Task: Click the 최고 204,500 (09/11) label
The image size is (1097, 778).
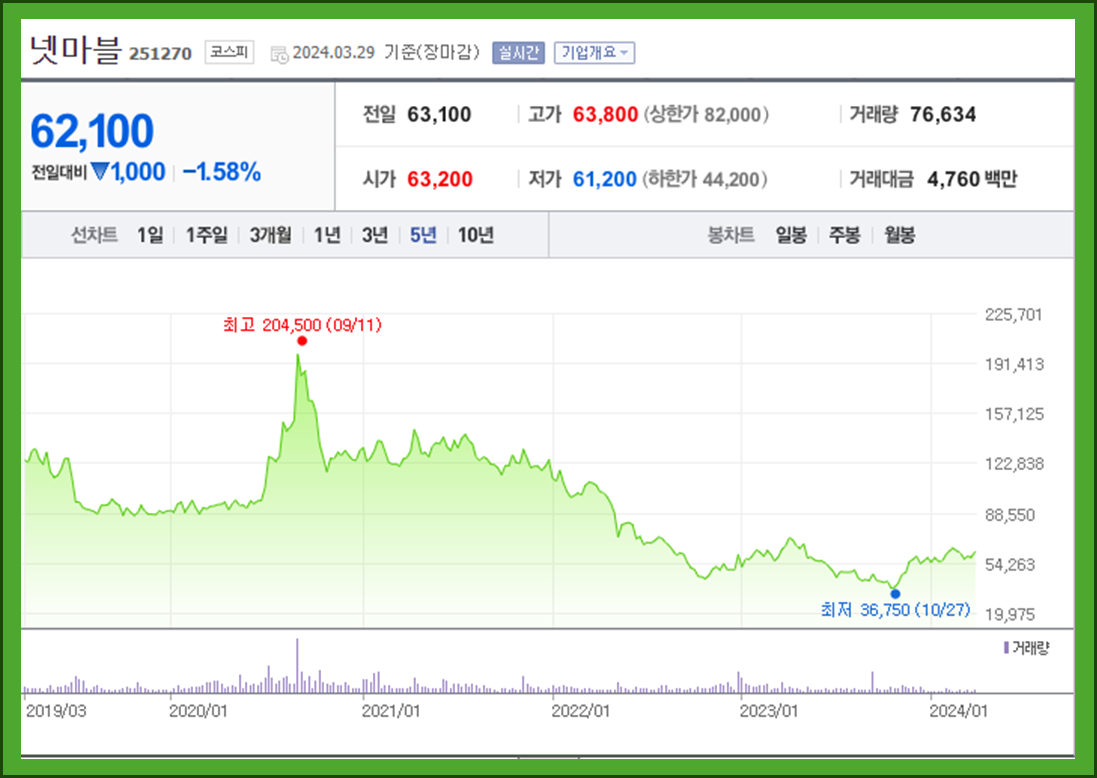Action: point(302,325)
